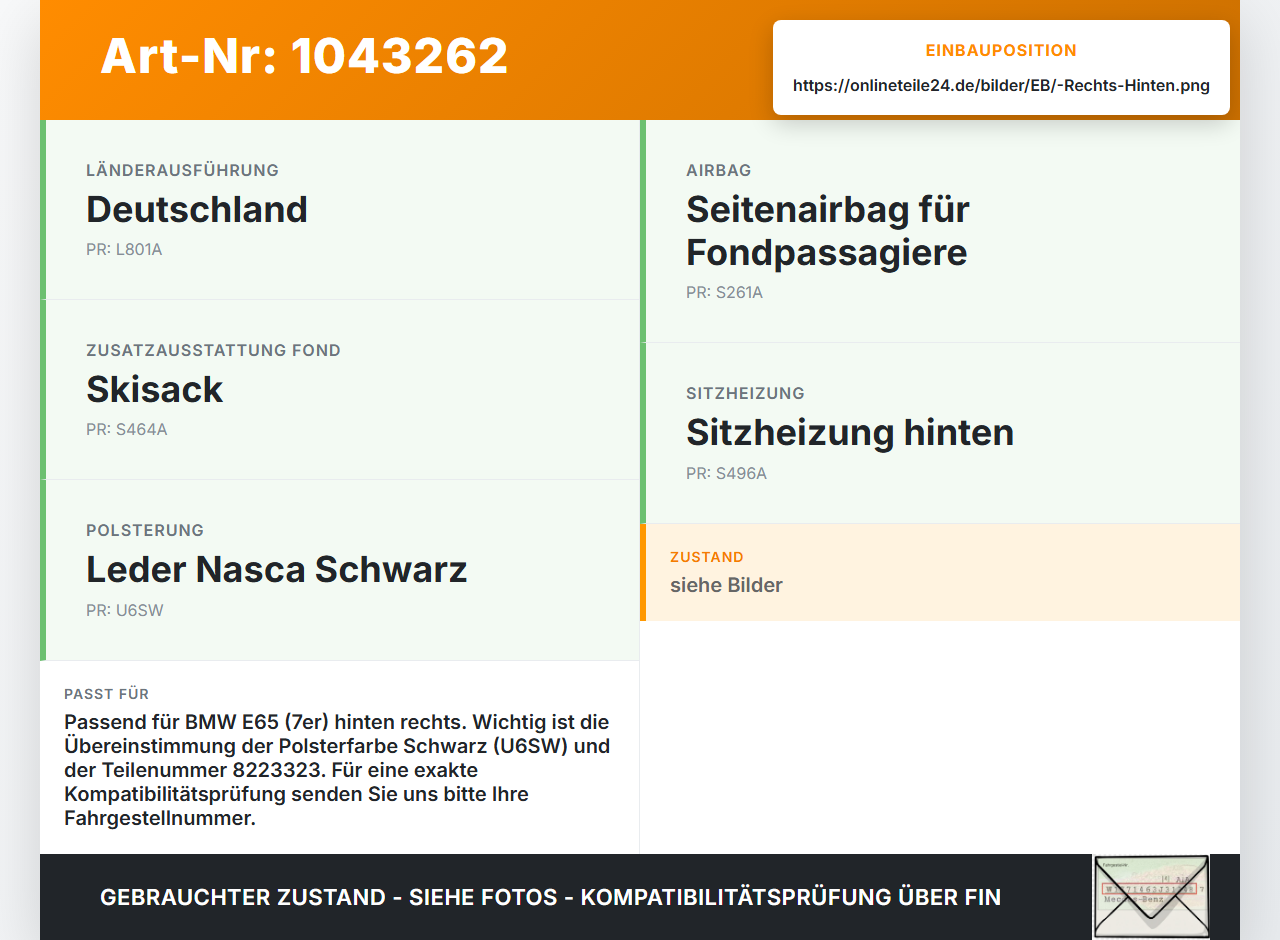1280x940 pixels.
Task: Click the Deutschland country version card
Action: click(340, 210)
